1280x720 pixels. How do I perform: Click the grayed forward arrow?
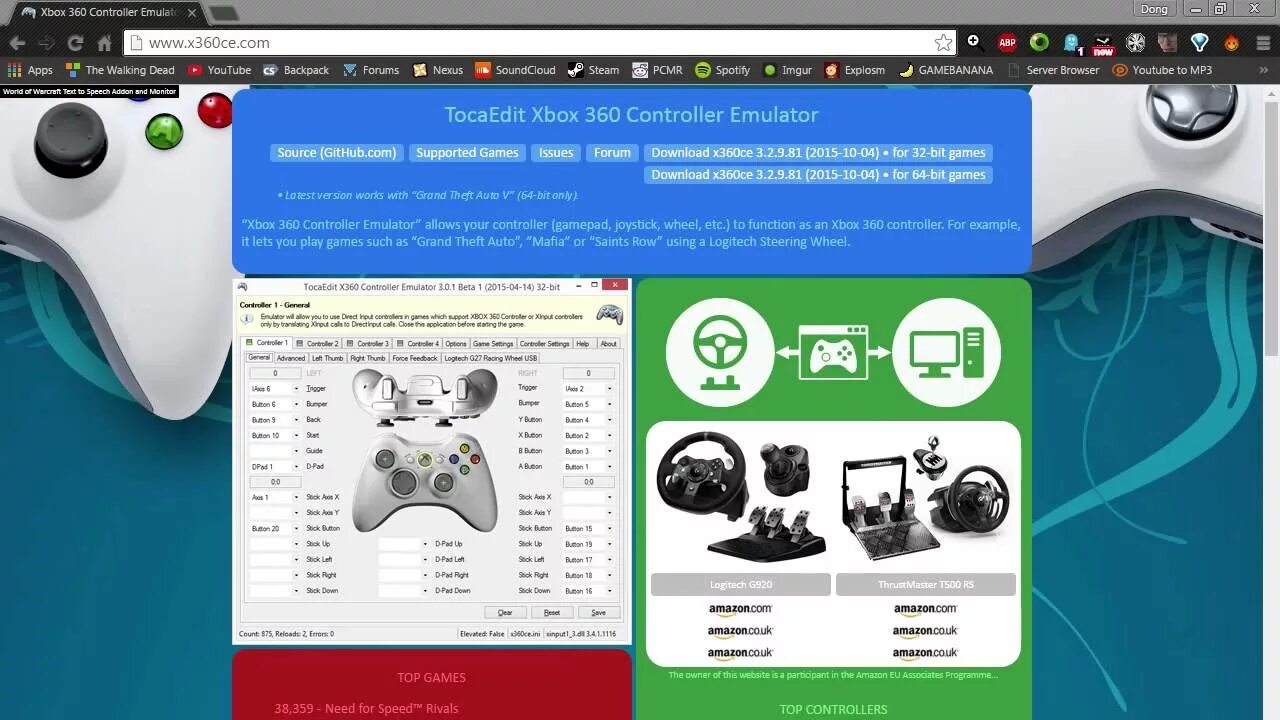pyautogui.click(x=46, y=43)
